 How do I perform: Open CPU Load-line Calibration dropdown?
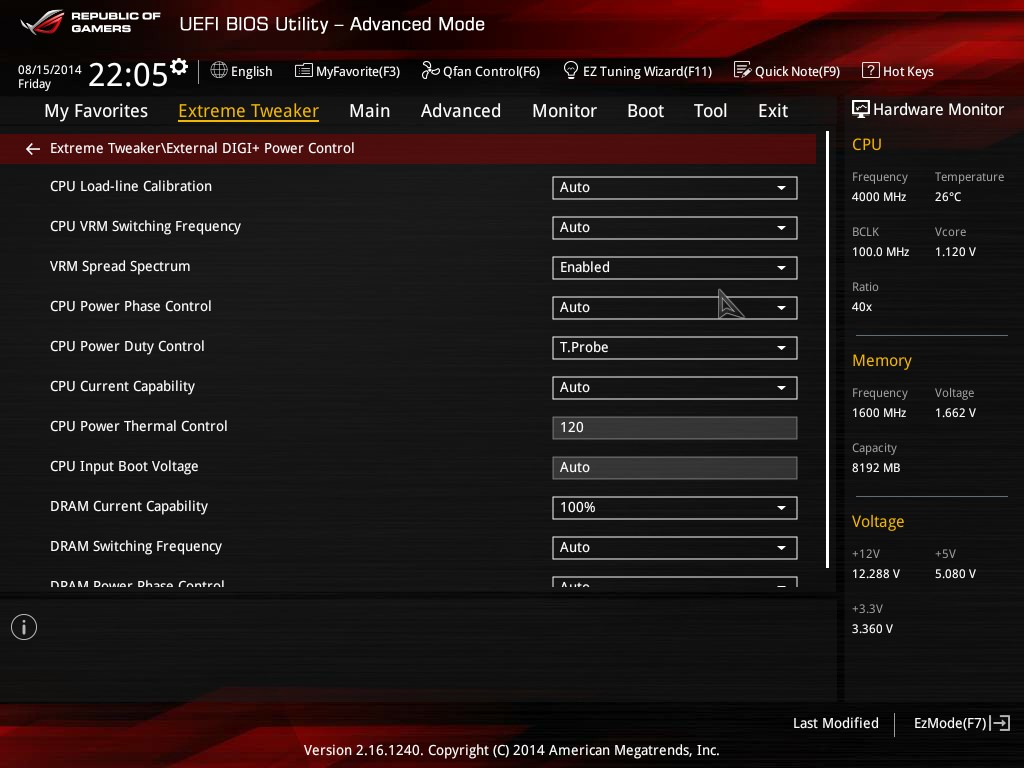coord(674,187)
